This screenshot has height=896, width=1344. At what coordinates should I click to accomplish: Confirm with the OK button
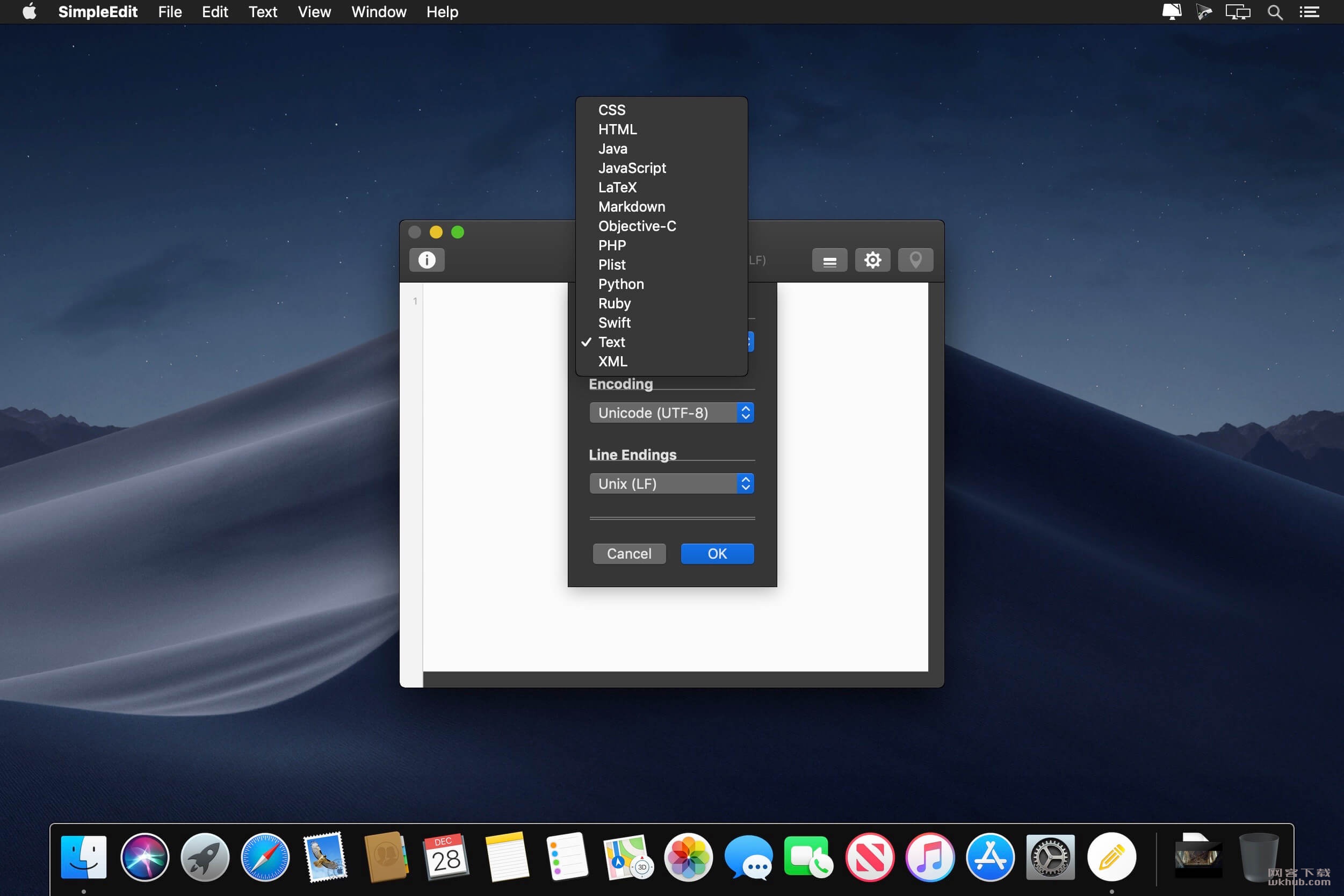717,554
